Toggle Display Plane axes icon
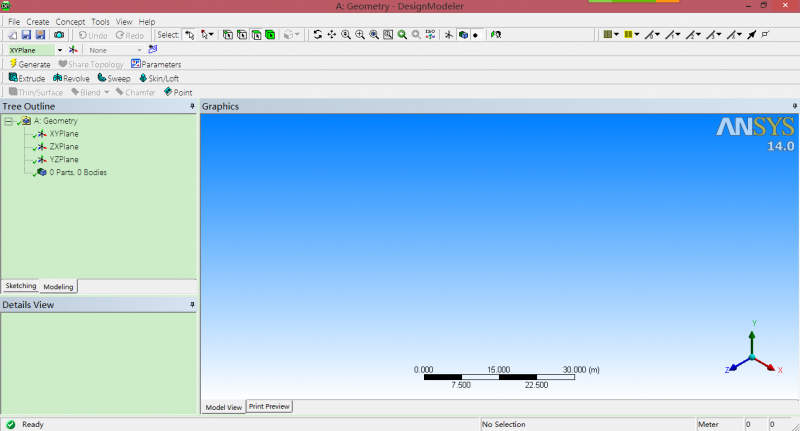This screenshot has height=431, width=800. click(x=448, y=35)
